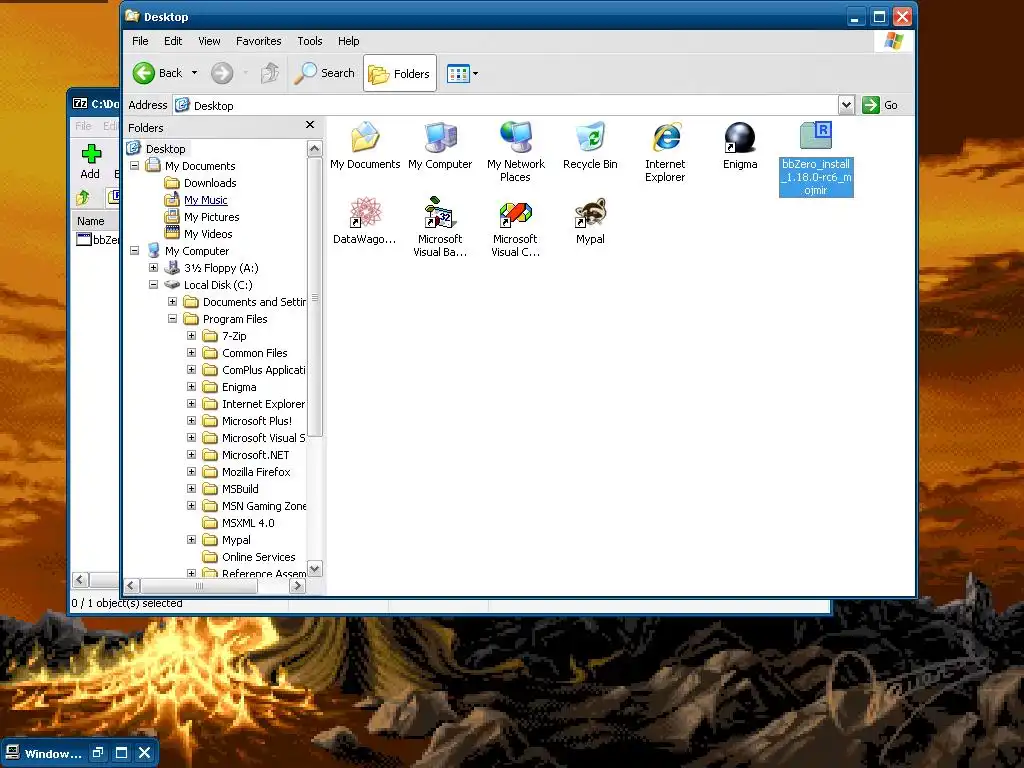Expand the 3½ Floppy (A:) node
Image resolution: width=1024 pixels, height=768 pixels.
(153, 268)
